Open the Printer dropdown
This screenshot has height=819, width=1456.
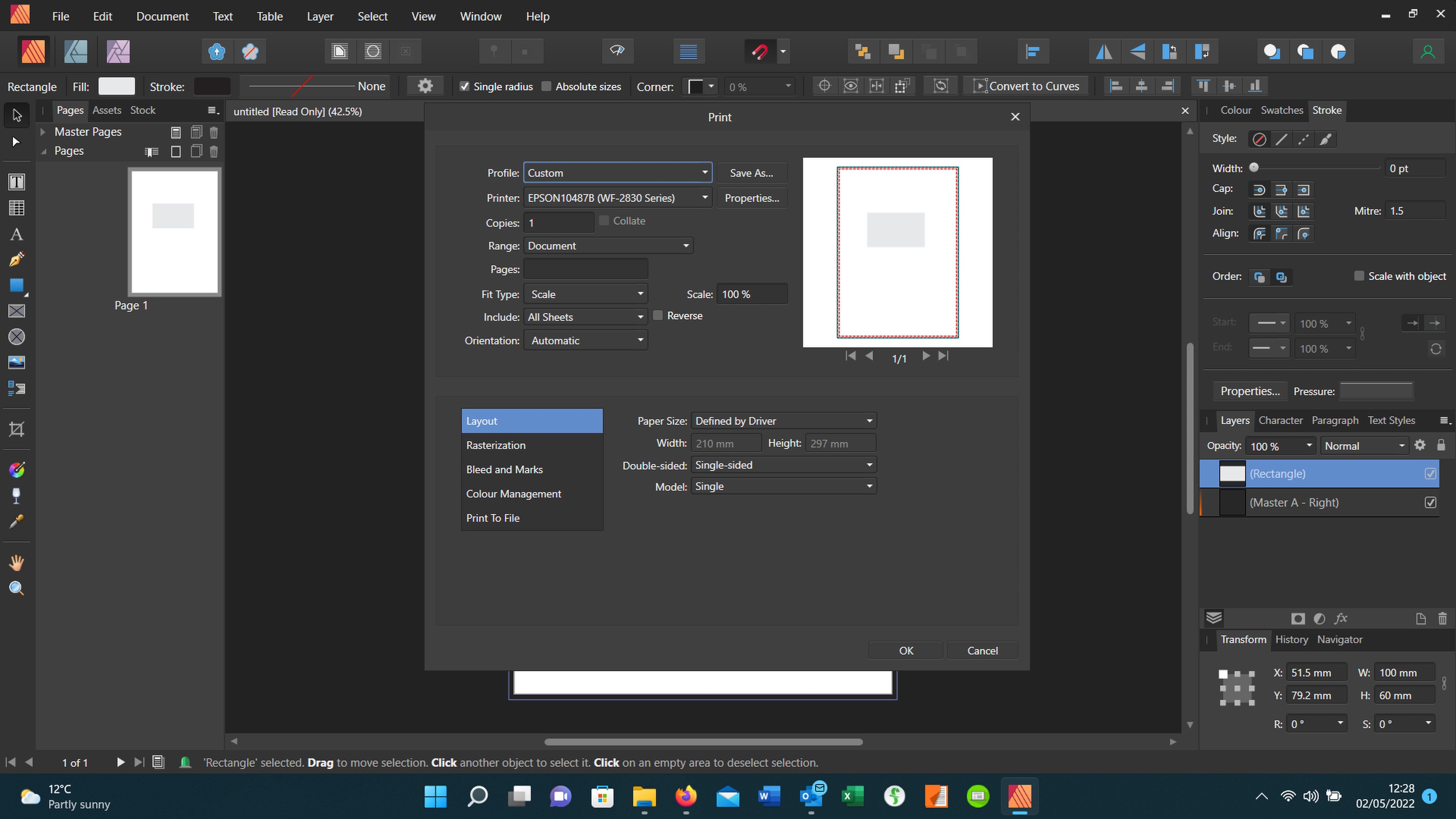point(617,198)
